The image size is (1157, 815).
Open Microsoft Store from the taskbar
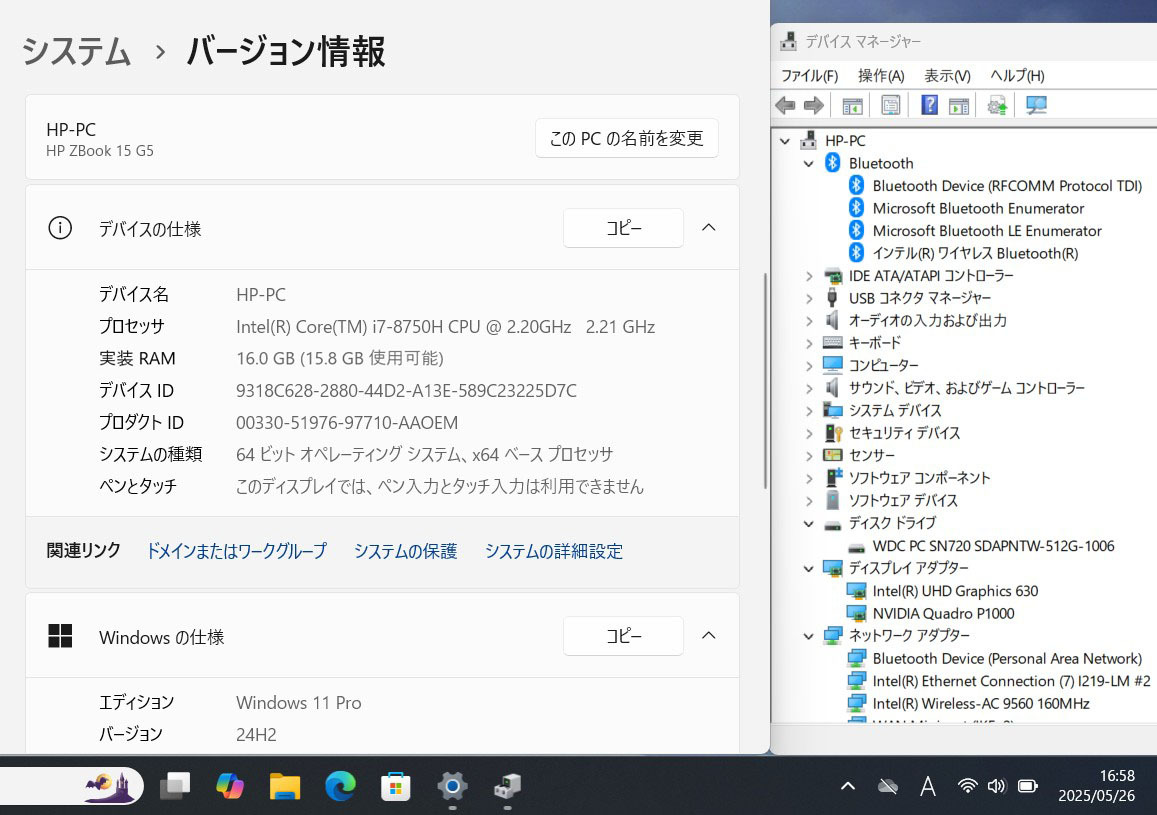pos(396,786)
